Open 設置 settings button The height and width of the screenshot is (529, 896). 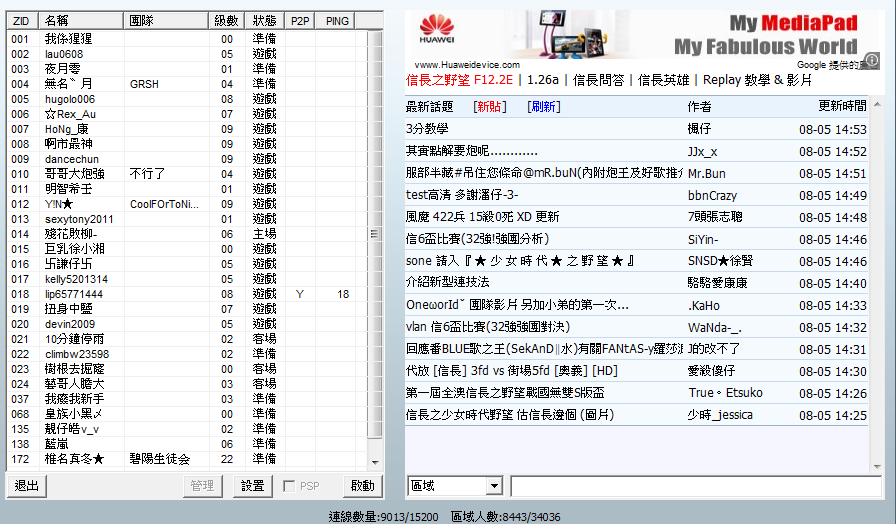[x=252, y=486]
